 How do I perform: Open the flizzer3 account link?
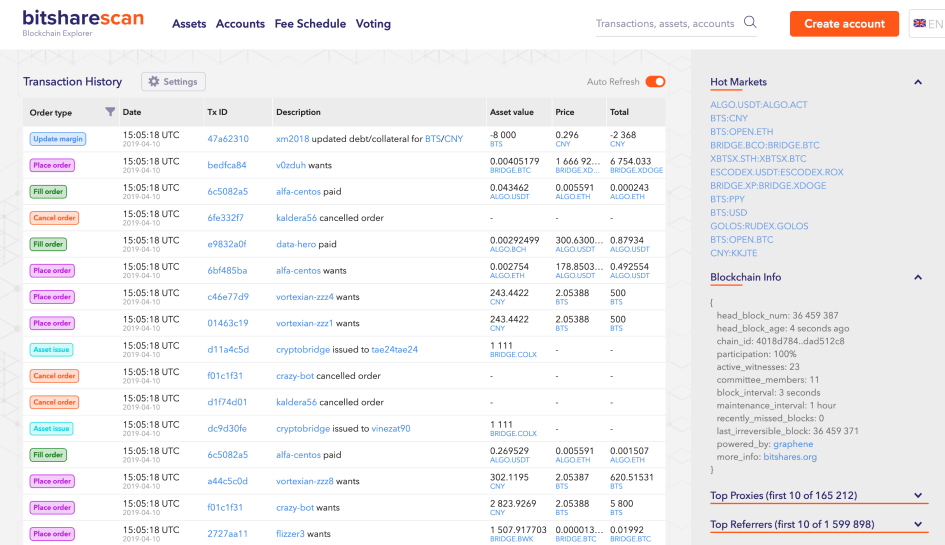tap(290, 534)
